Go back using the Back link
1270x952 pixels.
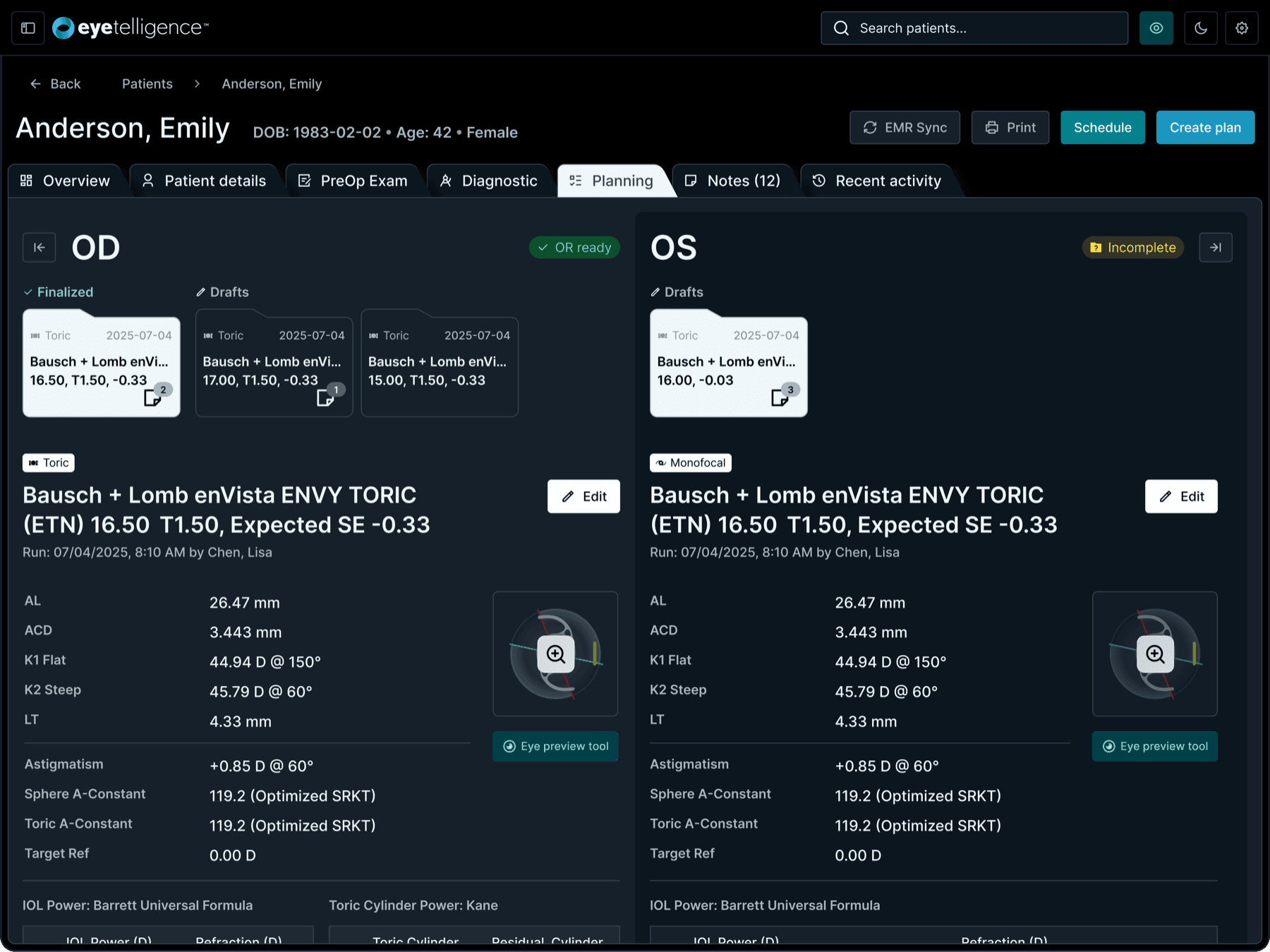(x=55, y=84)
